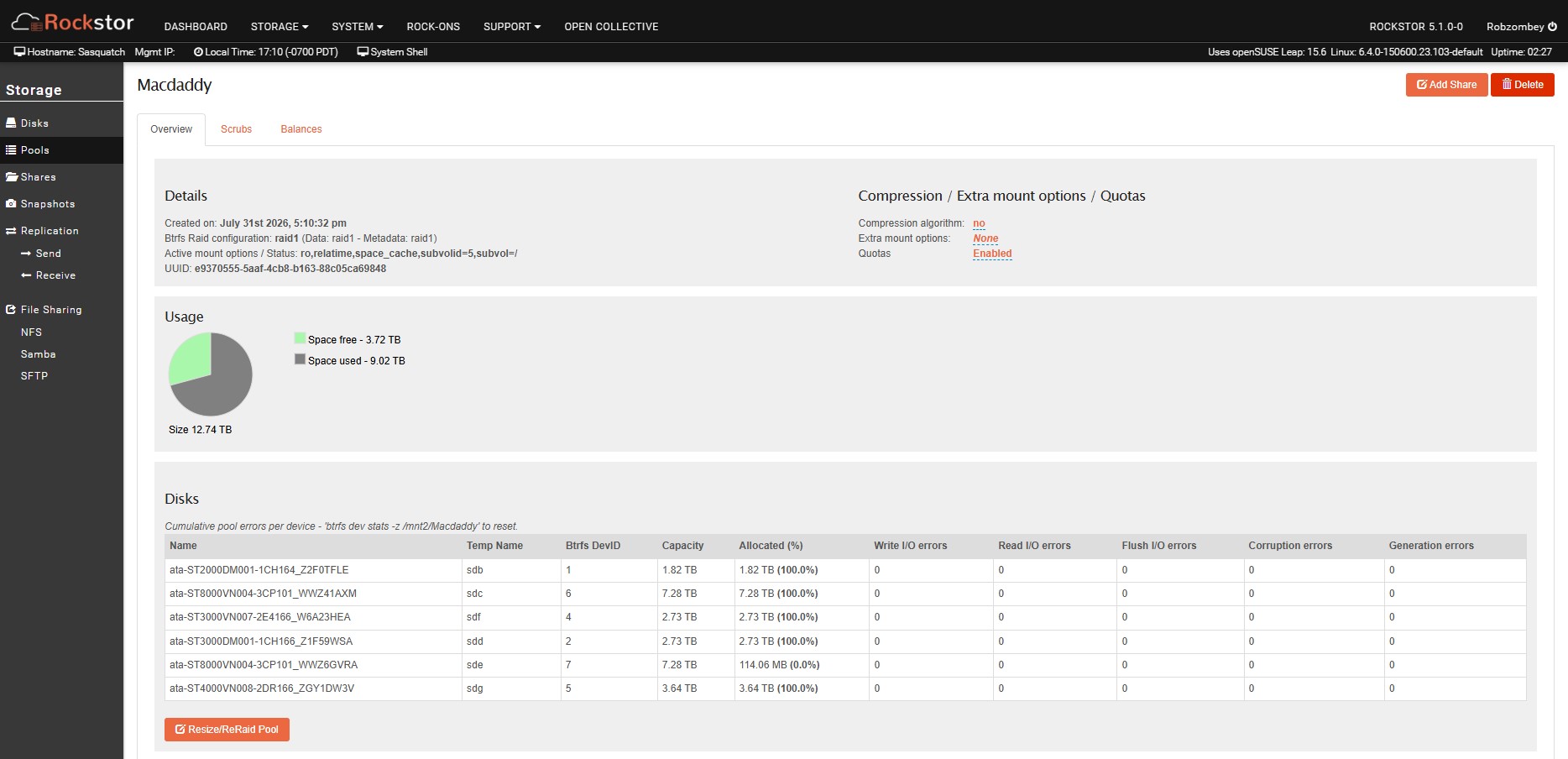This screenshot has height=759, width=1568.
Task: Click the power icon next to Robzombey
Action: [1552, 26]
